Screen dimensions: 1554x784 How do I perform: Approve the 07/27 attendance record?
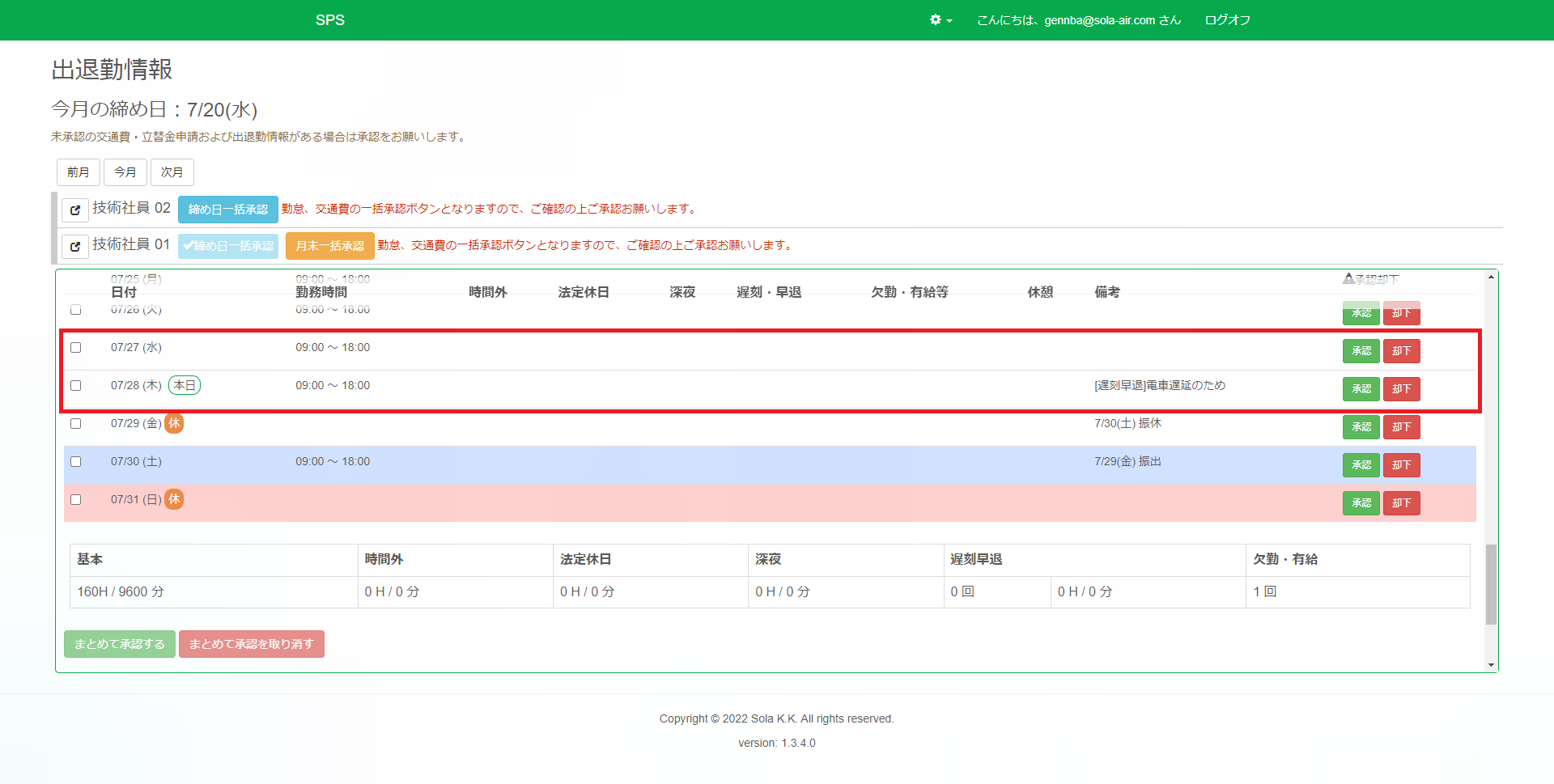click(x=1361, y=351)
